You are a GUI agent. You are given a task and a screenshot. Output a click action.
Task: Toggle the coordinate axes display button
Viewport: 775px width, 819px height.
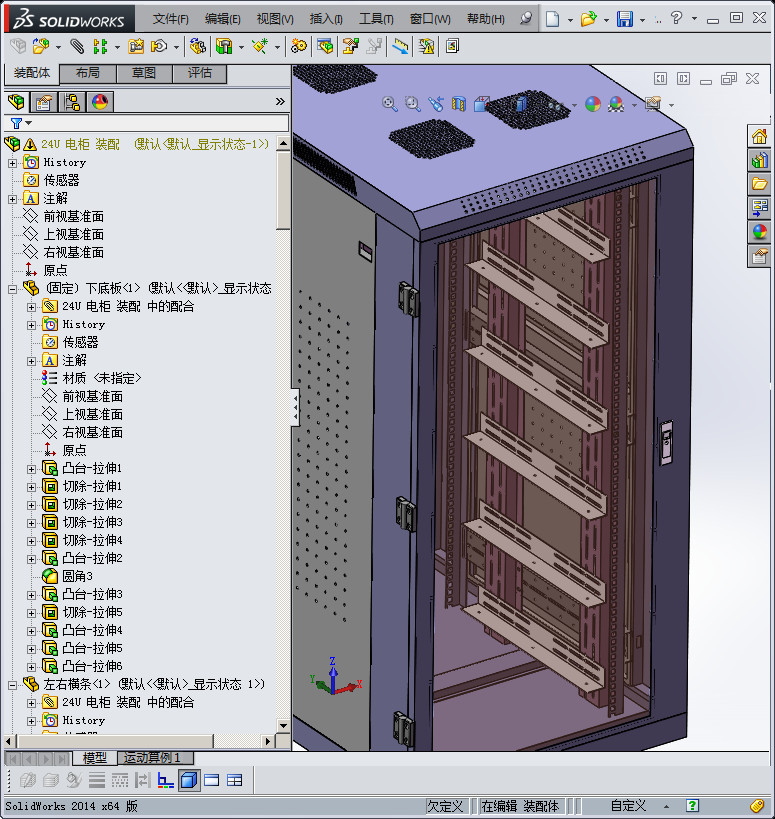tap(166, 780)
